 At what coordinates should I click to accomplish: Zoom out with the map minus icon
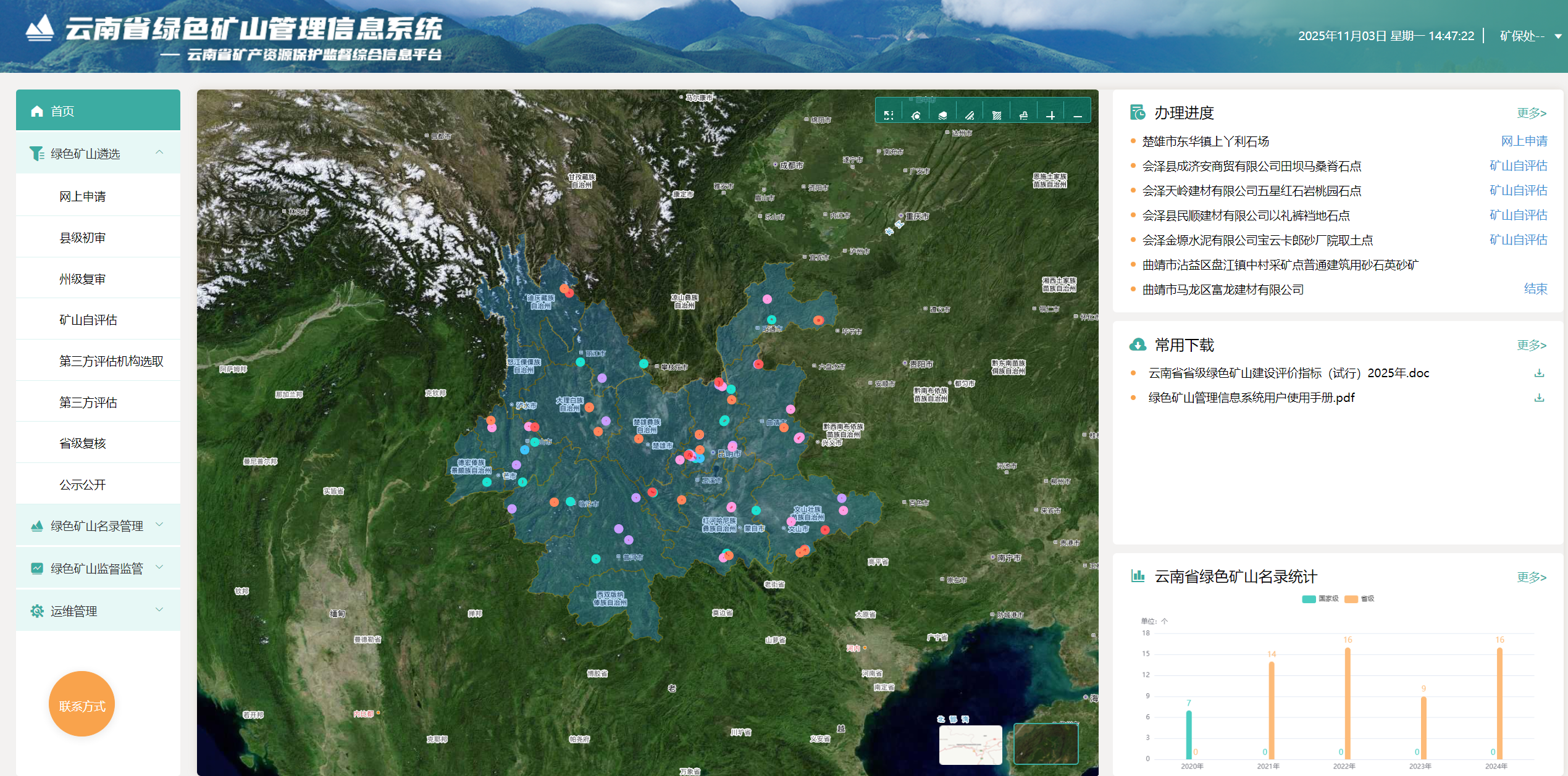[x=1078, y=115]
